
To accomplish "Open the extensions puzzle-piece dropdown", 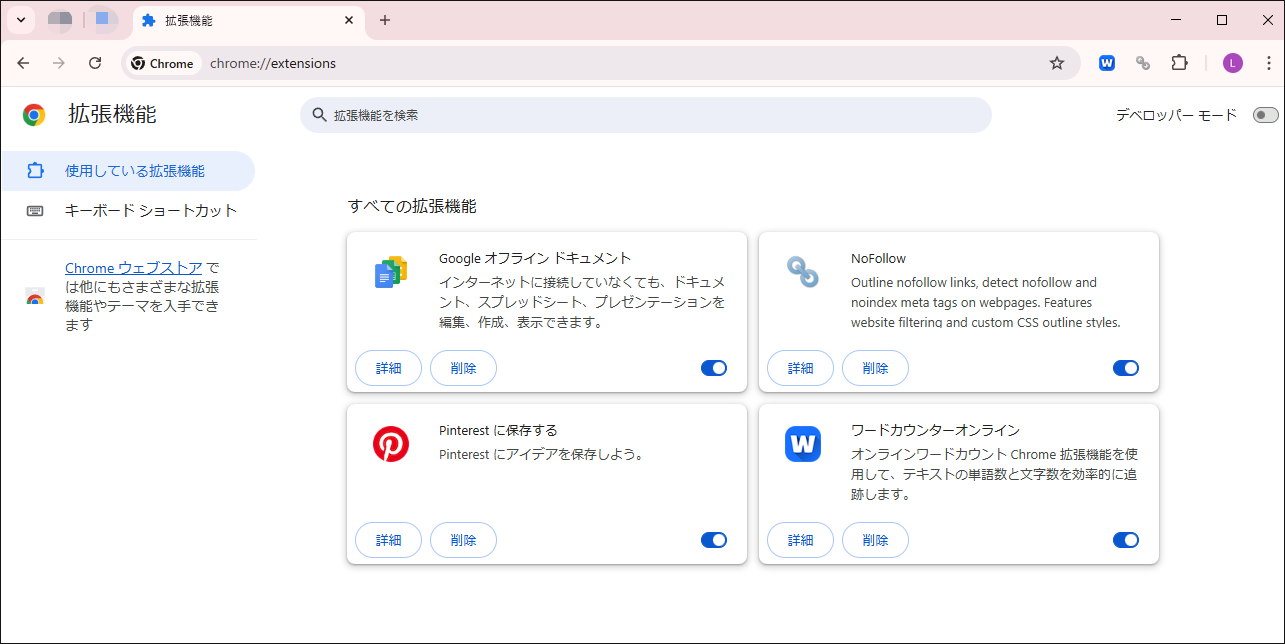I will [1180, 62].
